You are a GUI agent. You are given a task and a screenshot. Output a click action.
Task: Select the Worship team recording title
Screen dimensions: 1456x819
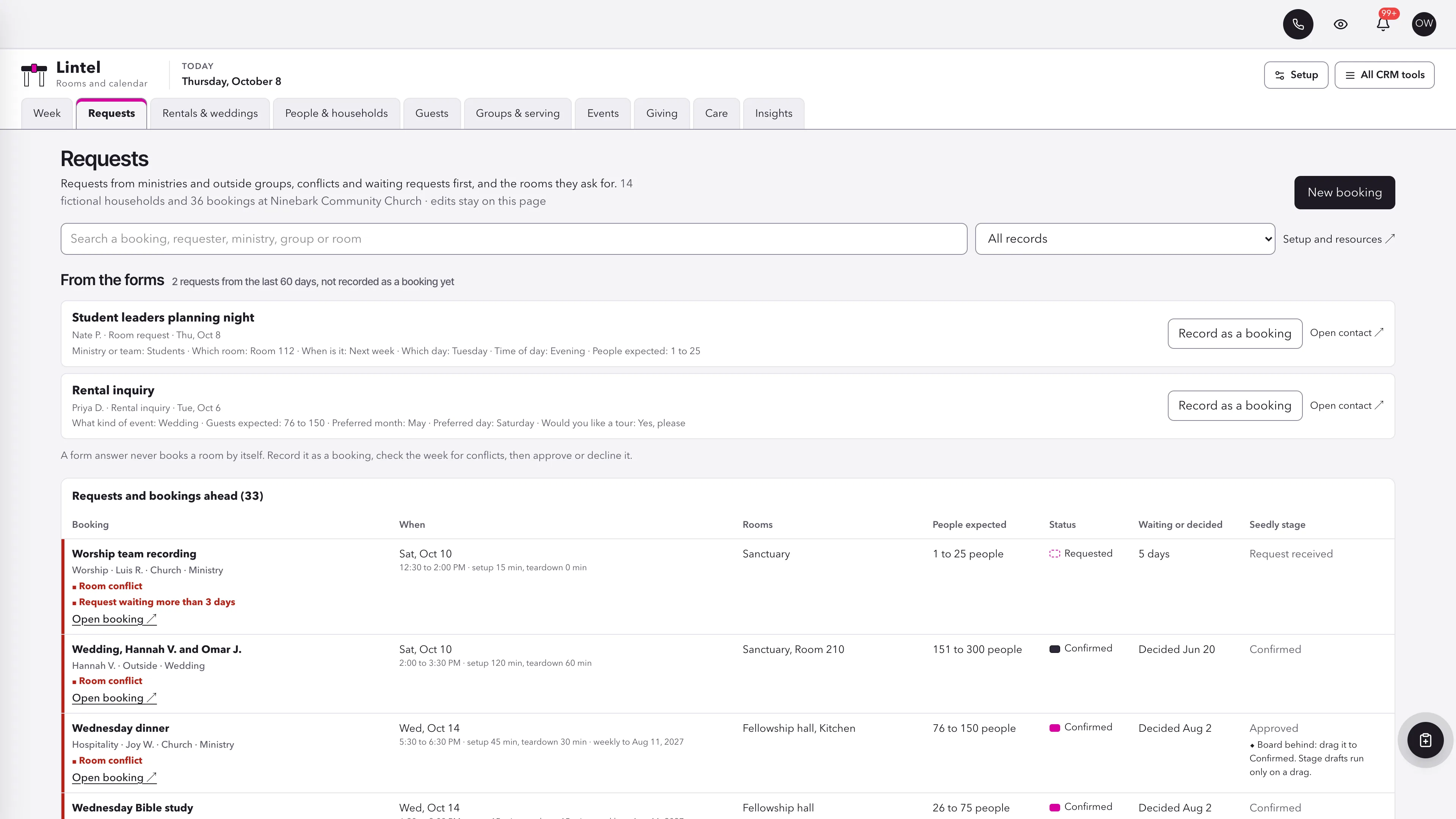pos(134,554)
